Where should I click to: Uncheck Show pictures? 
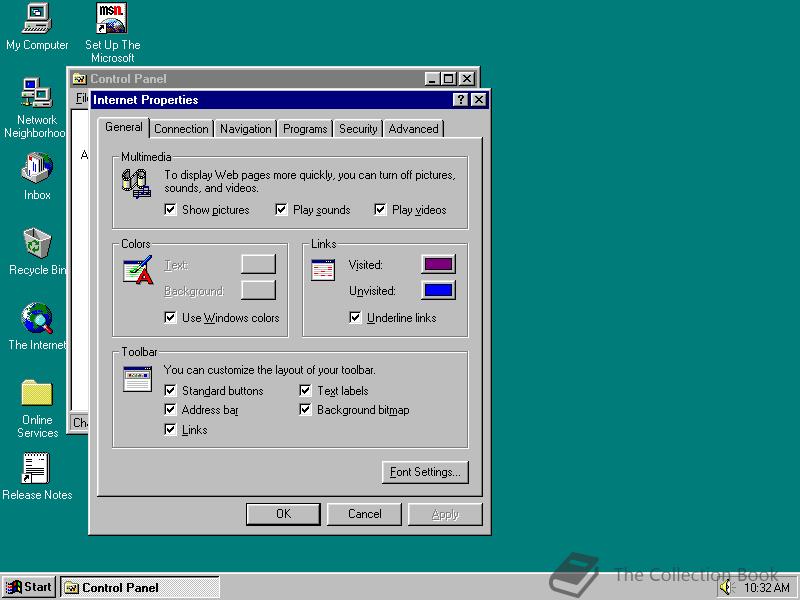point(170,210)
